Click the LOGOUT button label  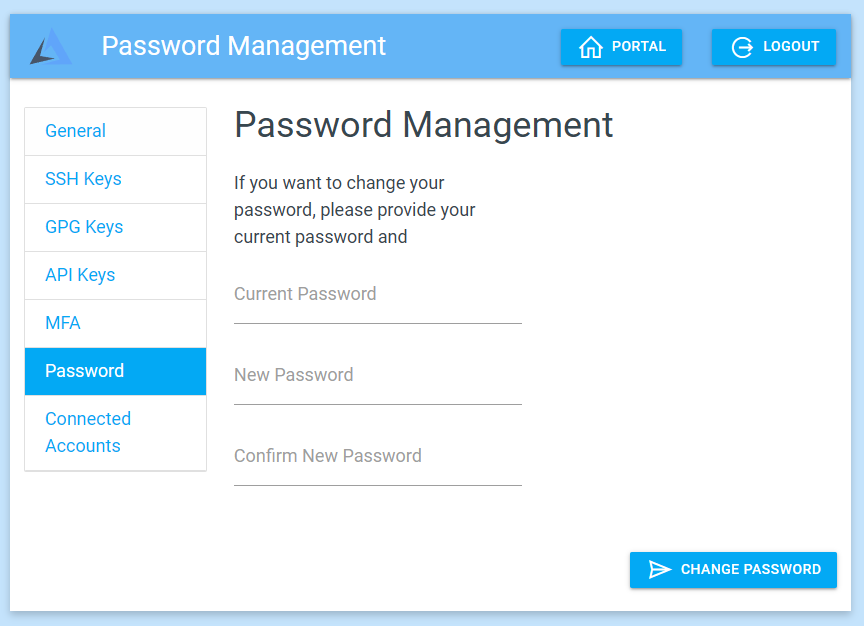point(791,47)
